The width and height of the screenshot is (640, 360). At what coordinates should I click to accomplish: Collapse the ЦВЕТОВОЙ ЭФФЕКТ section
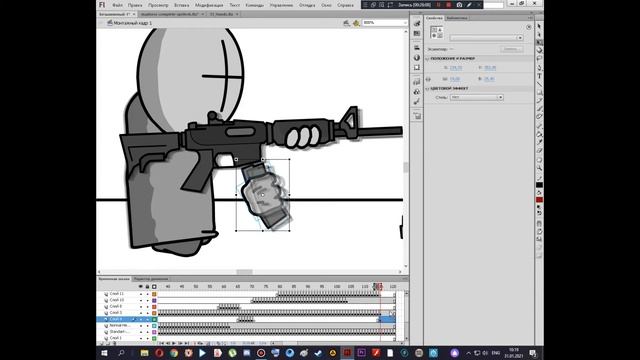coord(427,89)
